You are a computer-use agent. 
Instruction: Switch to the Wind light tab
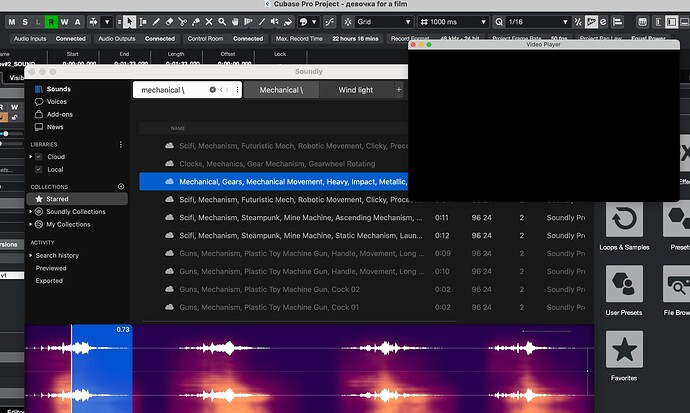pyautogui.click(x=356, y=90)
